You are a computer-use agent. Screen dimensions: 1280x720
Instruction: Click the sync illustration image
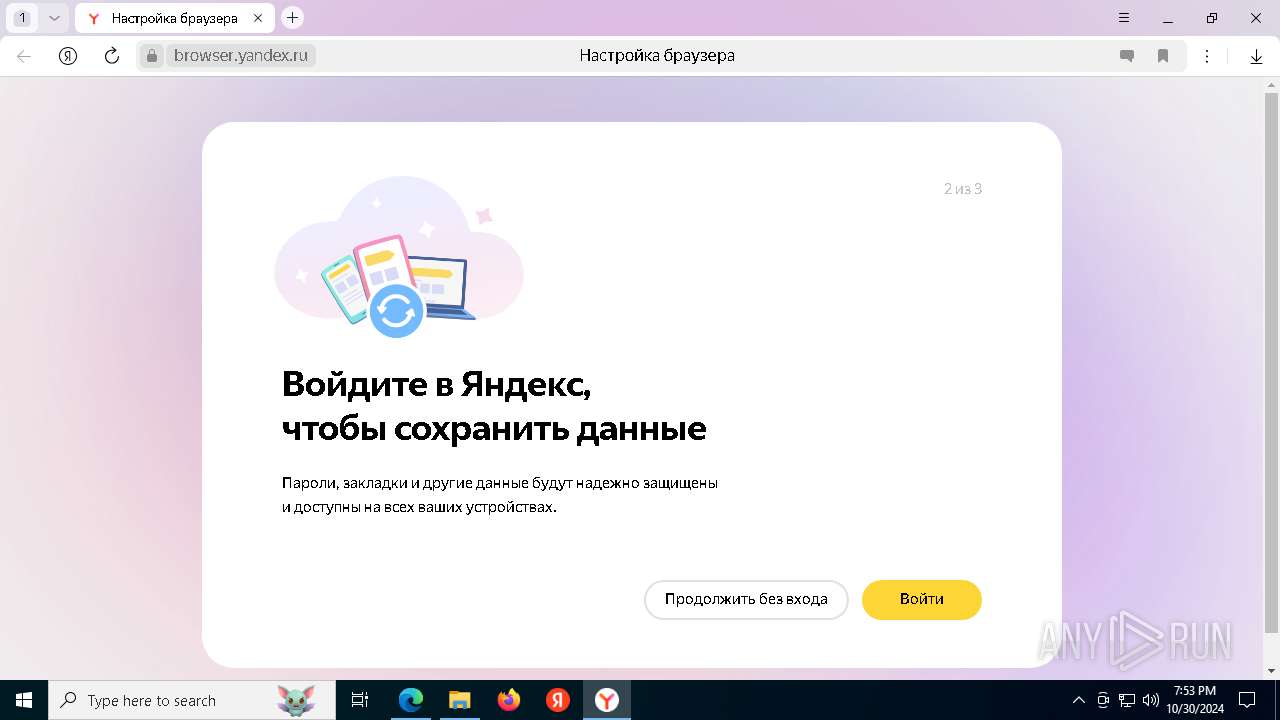399,257
